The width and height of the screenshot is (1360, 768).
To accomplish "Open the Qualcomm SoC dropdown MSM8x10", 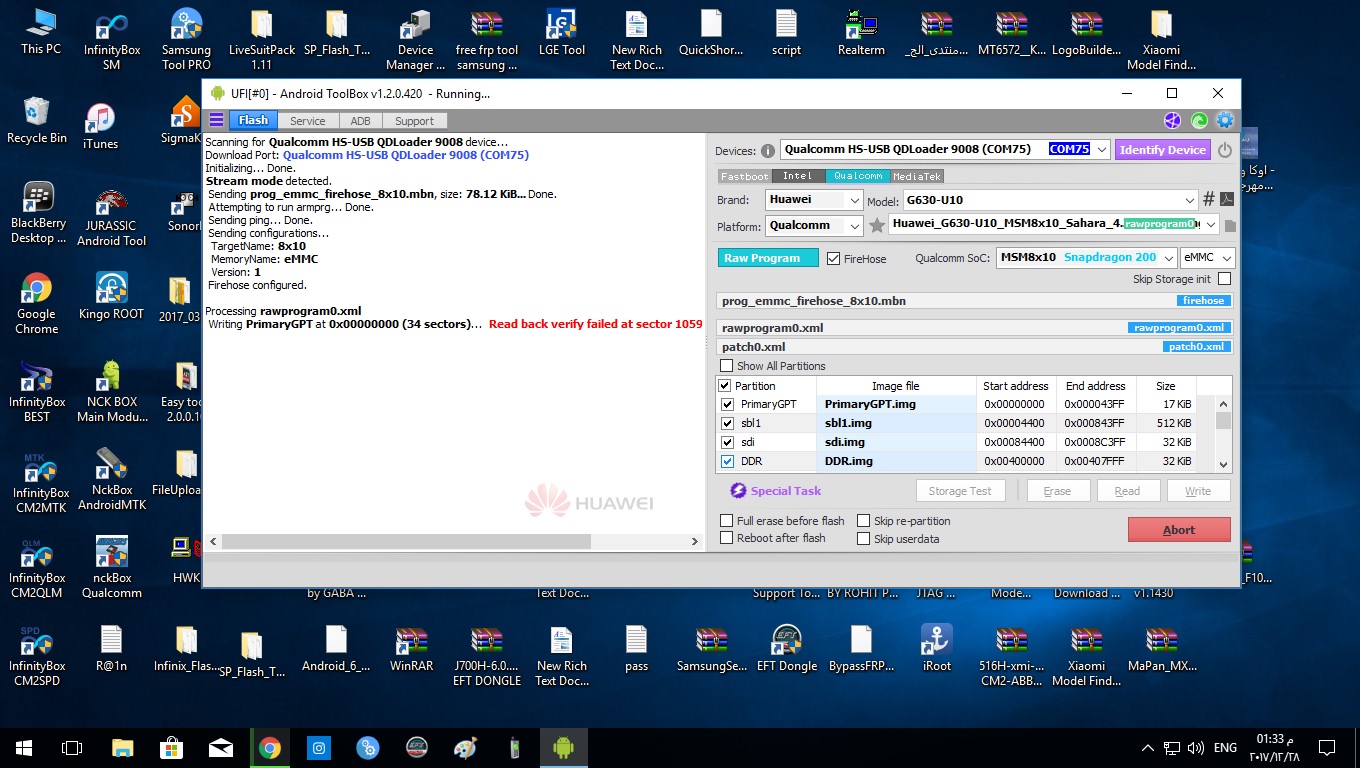I will [x=1167, y=258].
